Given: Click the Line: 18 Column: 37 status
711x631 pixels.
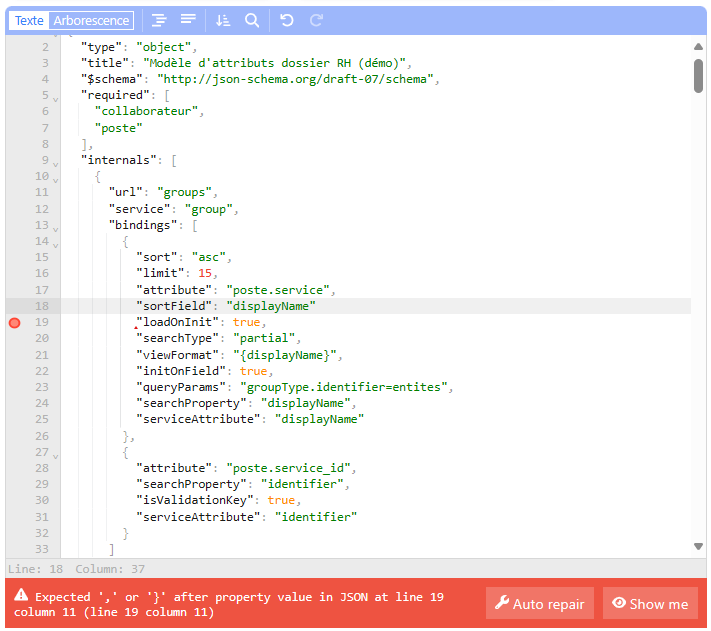Looking at the screenshot, I should pos(76,569).
